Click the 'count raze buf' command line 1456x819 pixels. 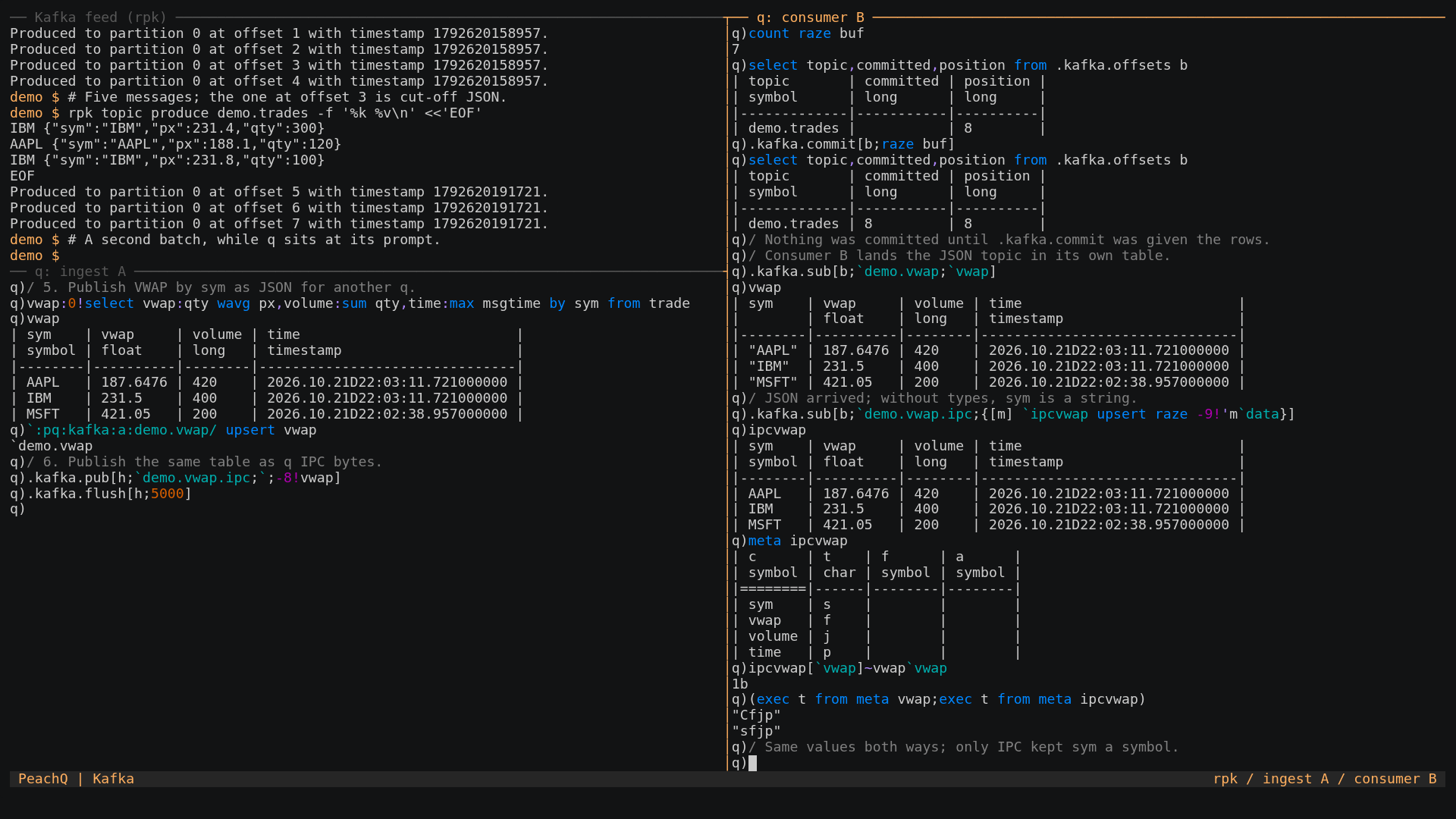[x=798, y=33]
